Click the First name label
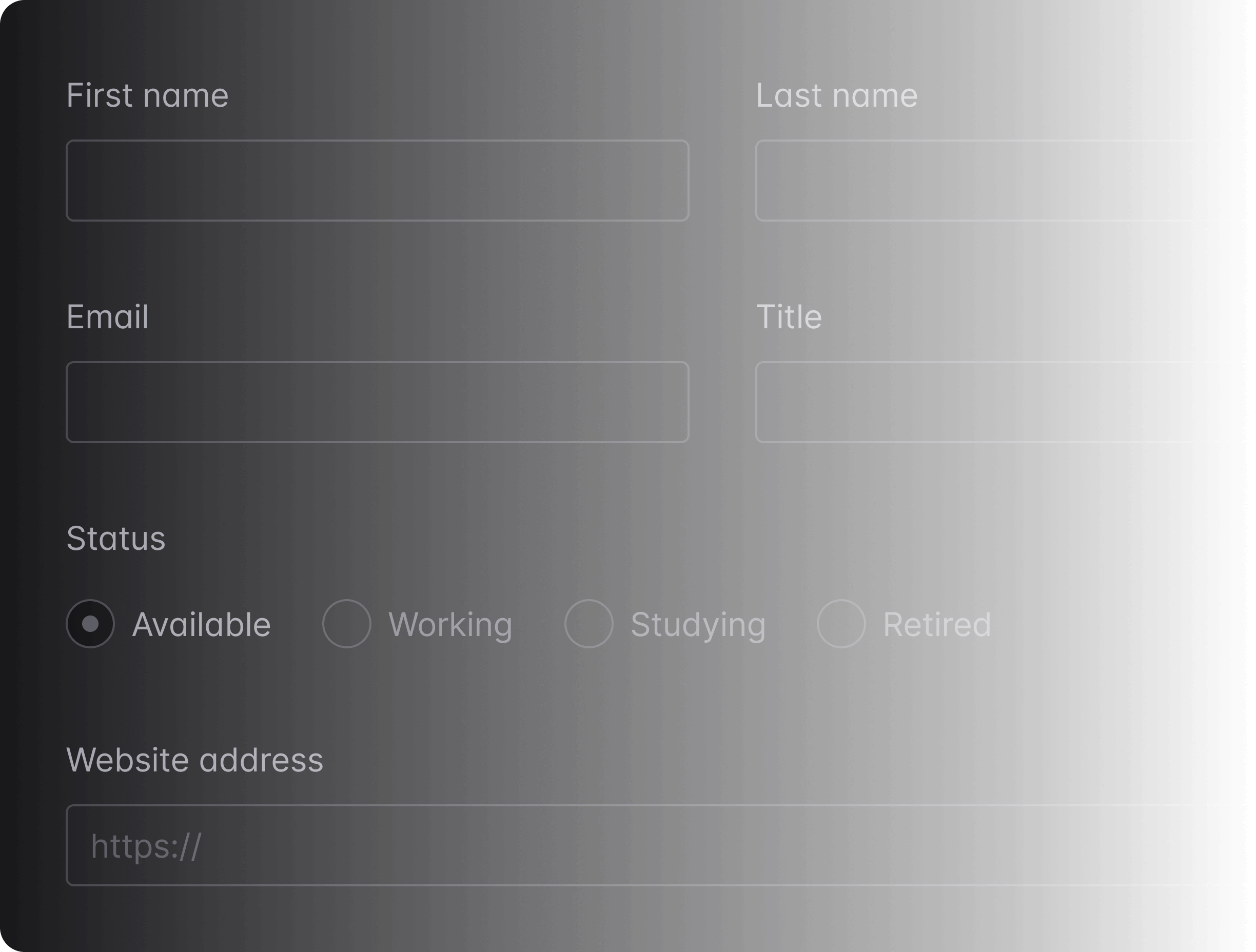 coord(148,95)
